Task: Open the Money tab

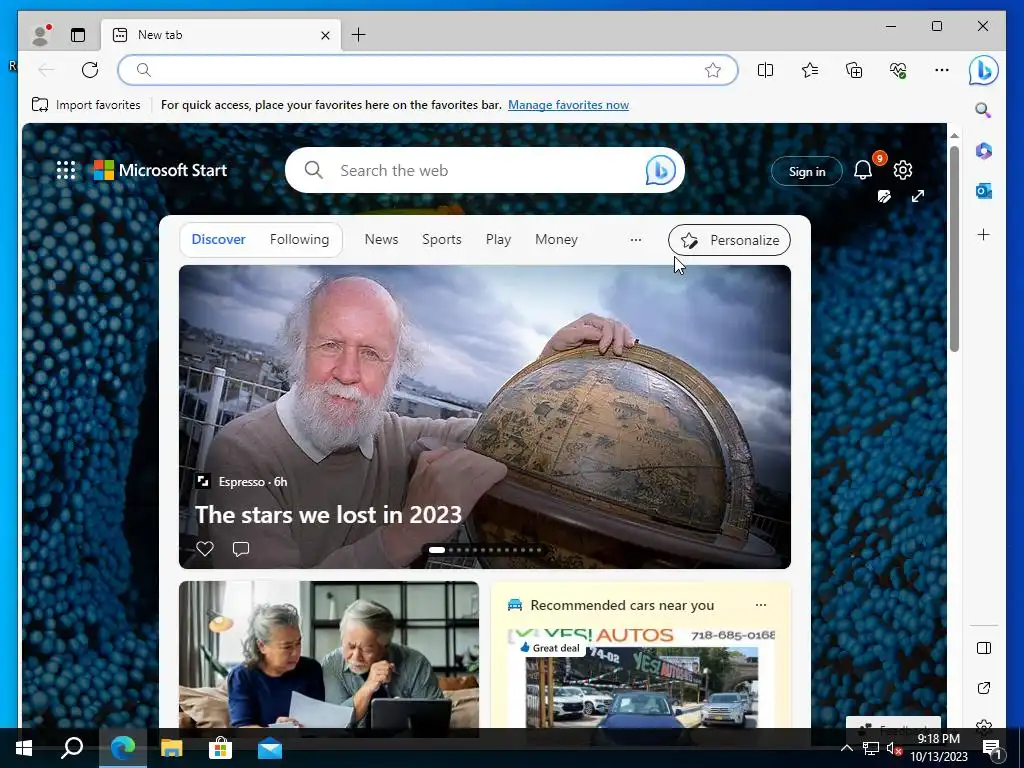Action: [x=556, y=240]
